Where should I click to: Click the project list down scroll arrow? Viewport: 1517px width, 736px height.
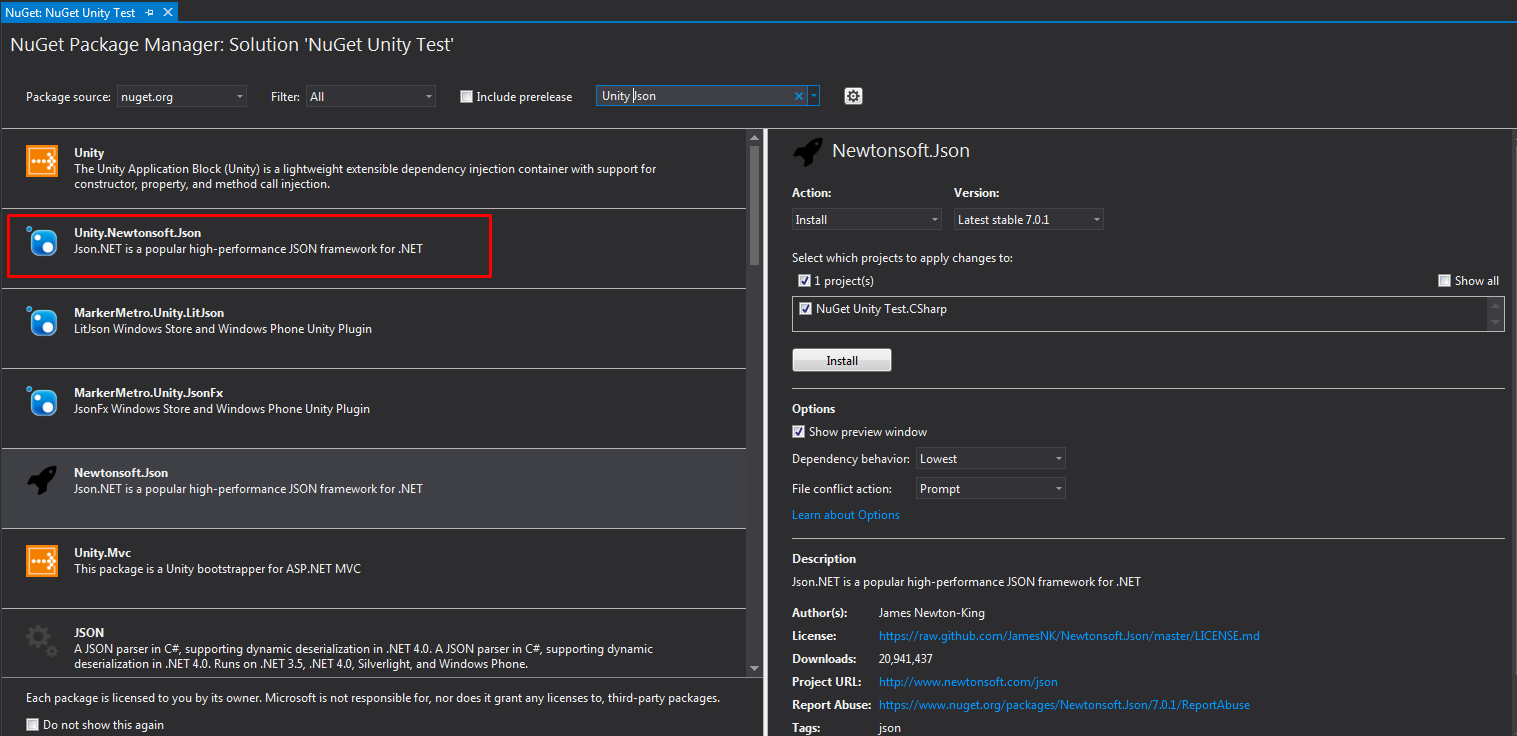1496,322
